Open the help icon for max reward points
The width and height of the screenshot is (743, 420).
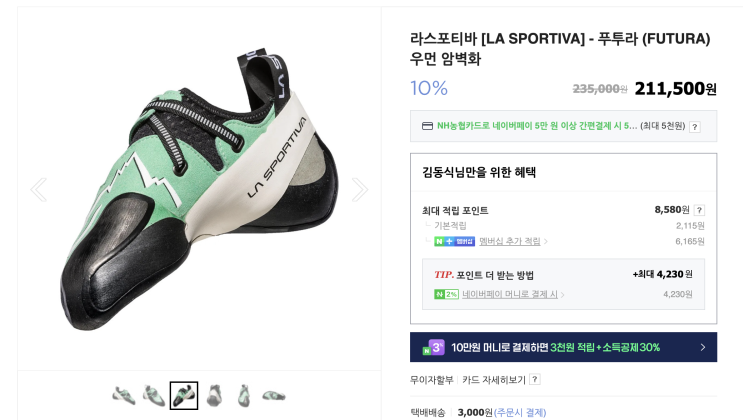point(699,210)
